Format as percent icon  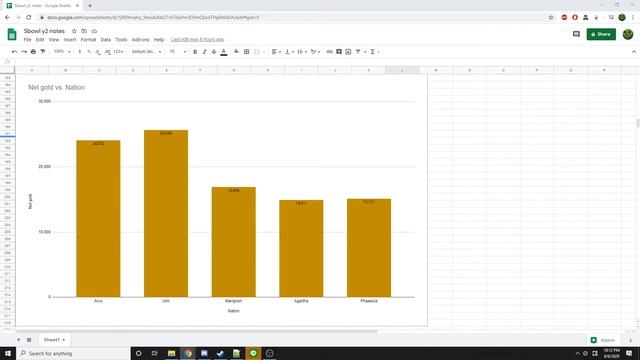pos(89,52)
